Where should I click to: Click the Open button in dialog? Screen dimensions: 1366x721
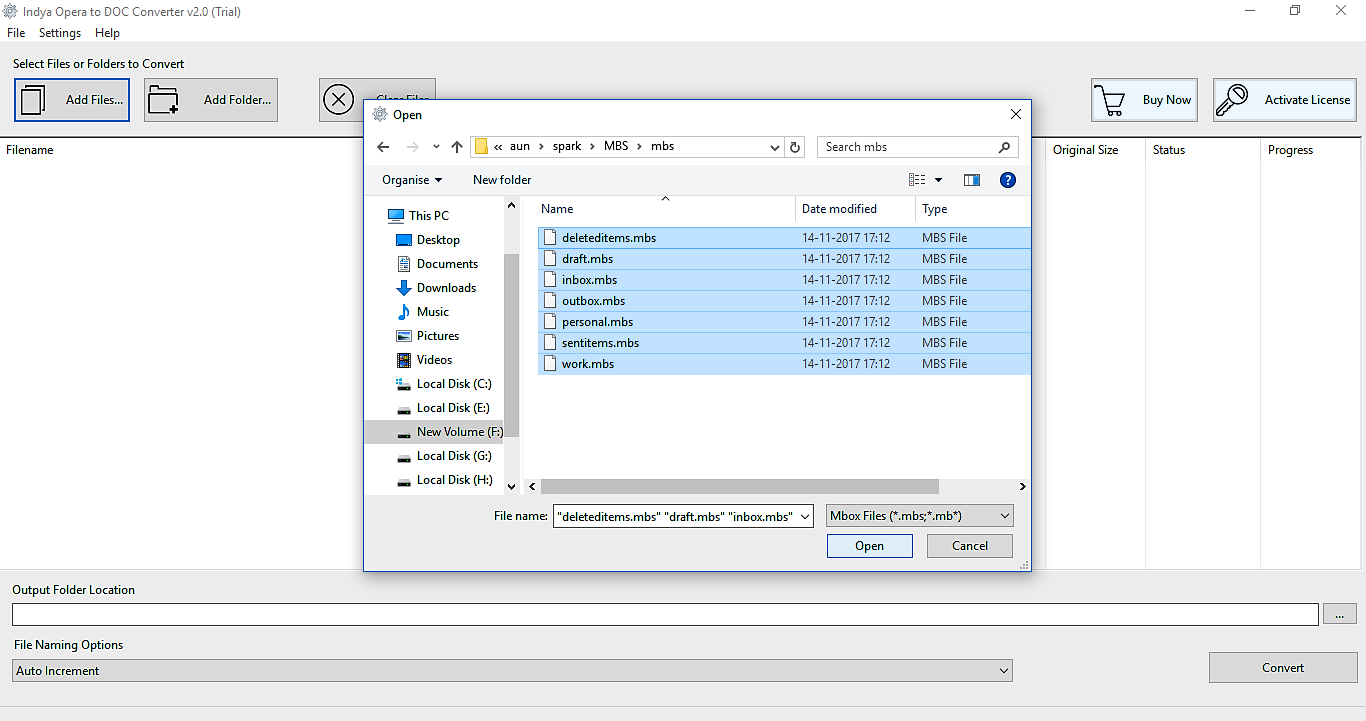[870, 546]
